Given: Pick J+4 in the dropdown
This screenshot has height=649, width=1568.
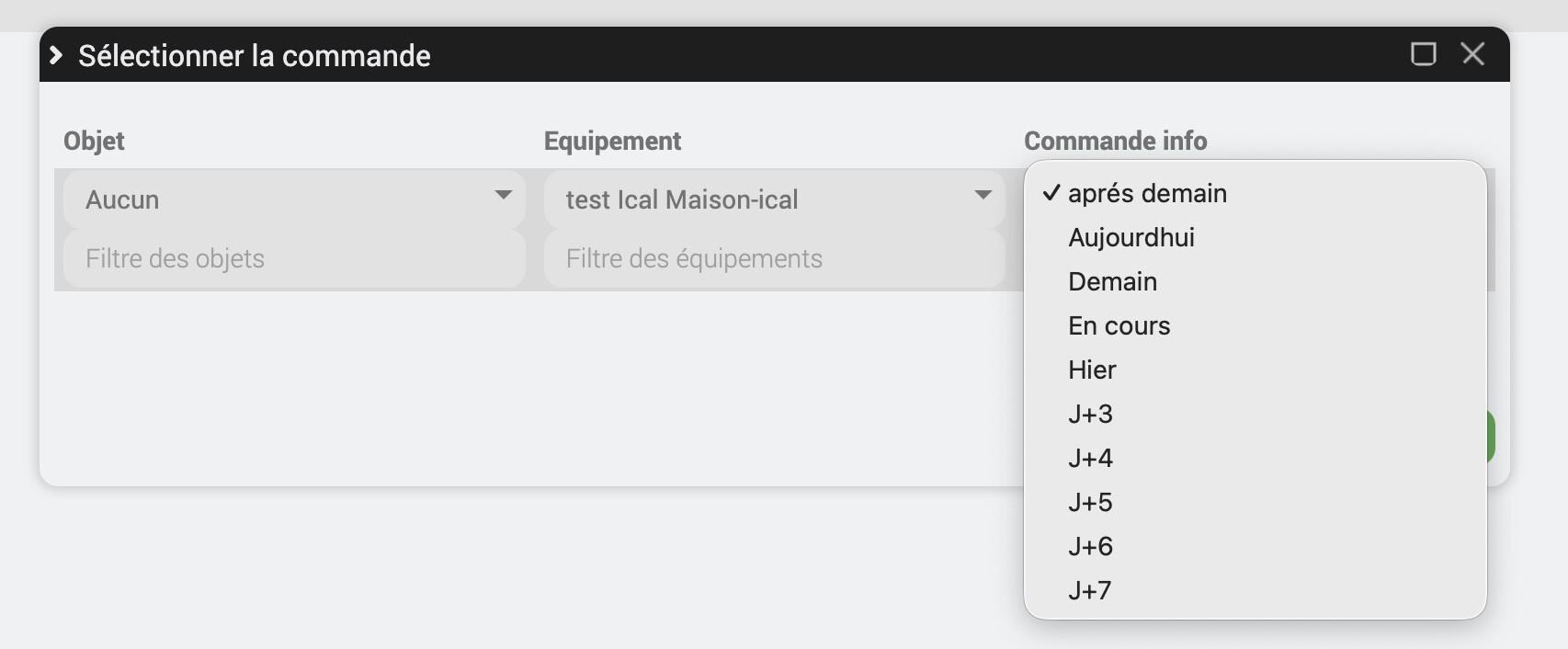Looking at the screenshot, I should click(x=1090, y=458).
